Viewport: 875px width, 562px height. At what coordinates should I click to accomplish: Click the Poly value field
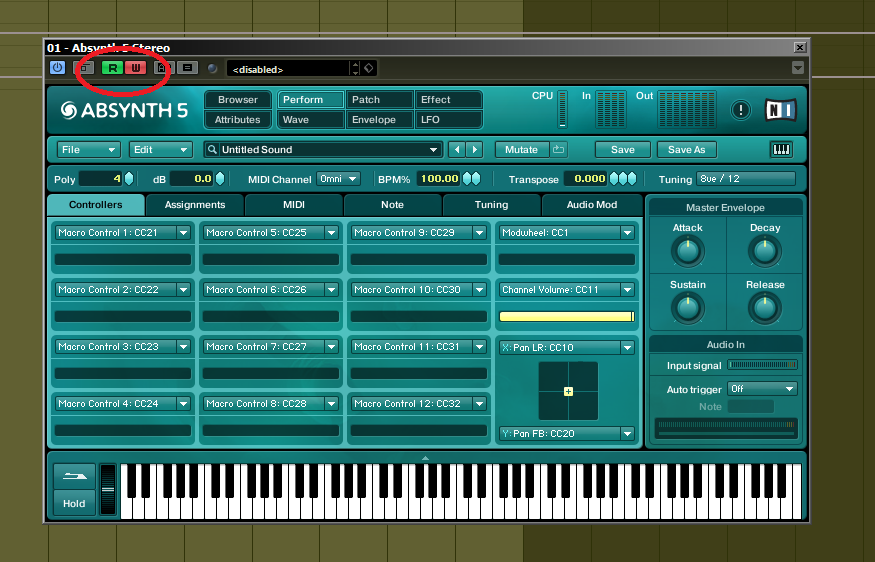pyautogui.click(x=101, y=179)
